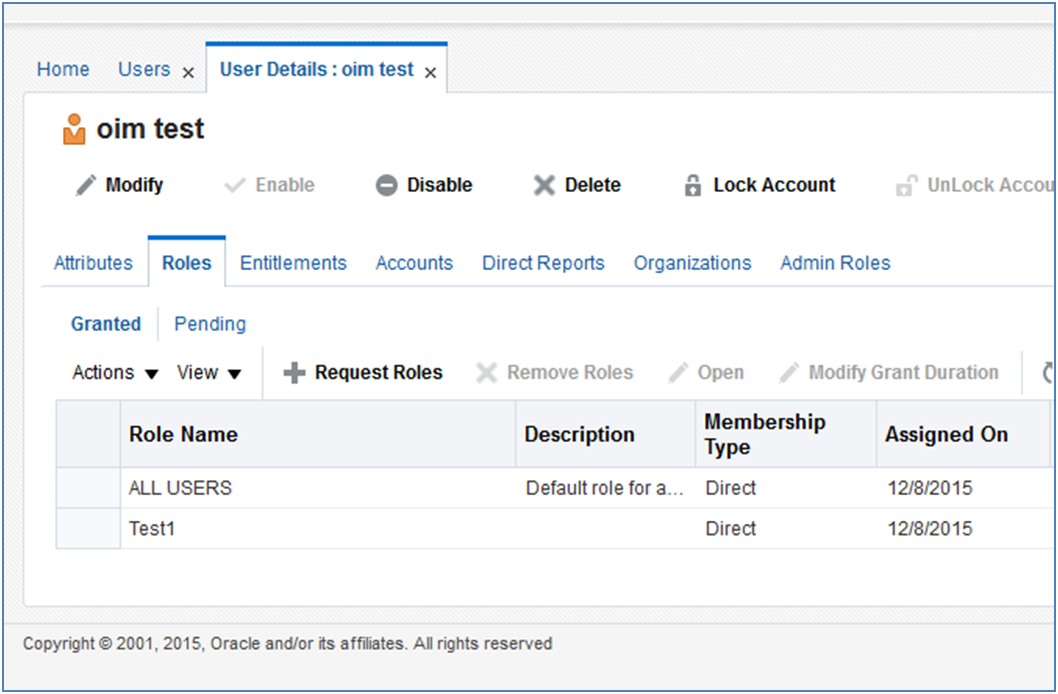Click the Delete button label

pyautogui.click(x=592, y=185)
